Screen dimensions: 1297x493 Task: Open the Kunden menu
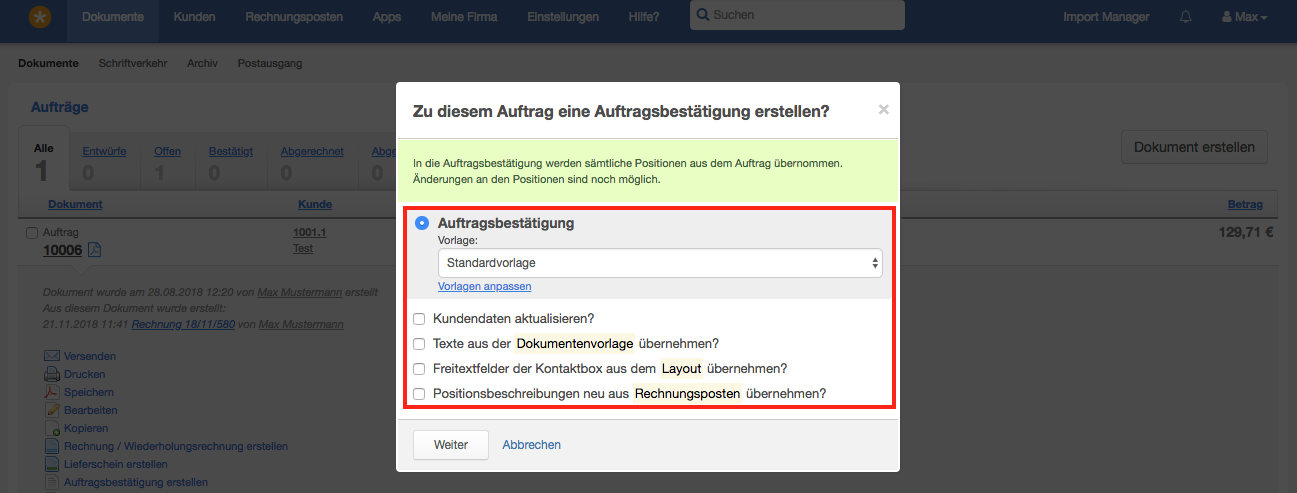[x=194, y=17]
